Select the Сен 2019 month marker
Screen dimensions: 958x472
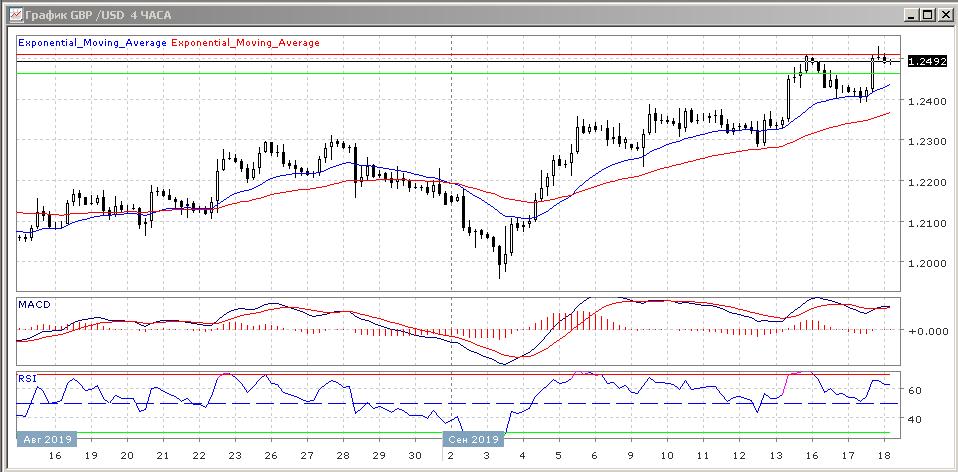472,439
